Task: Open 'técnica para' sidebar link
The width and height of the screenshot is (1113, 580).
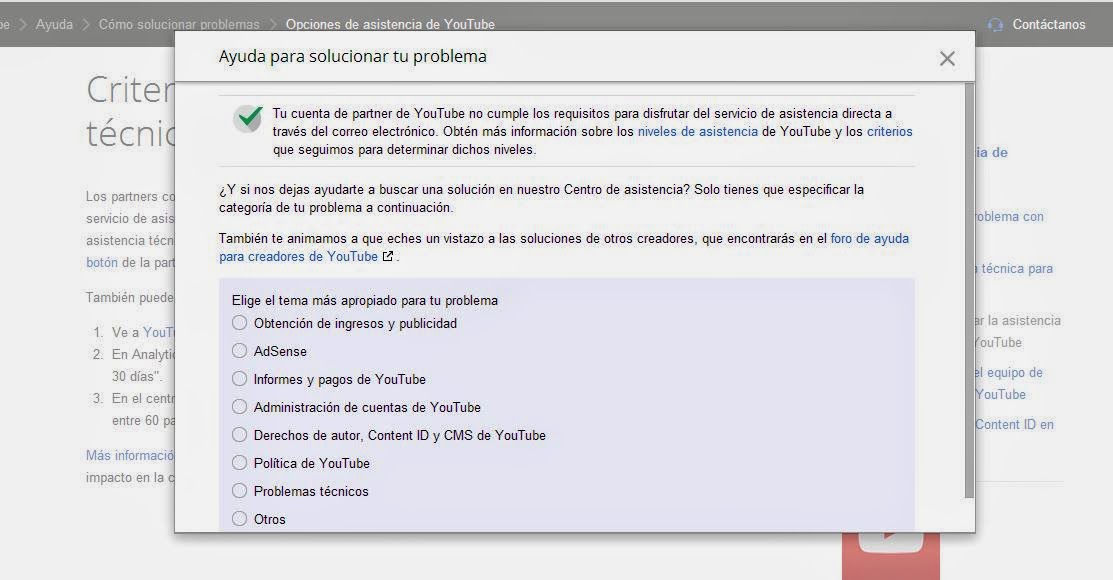Action: point(1014,268)
